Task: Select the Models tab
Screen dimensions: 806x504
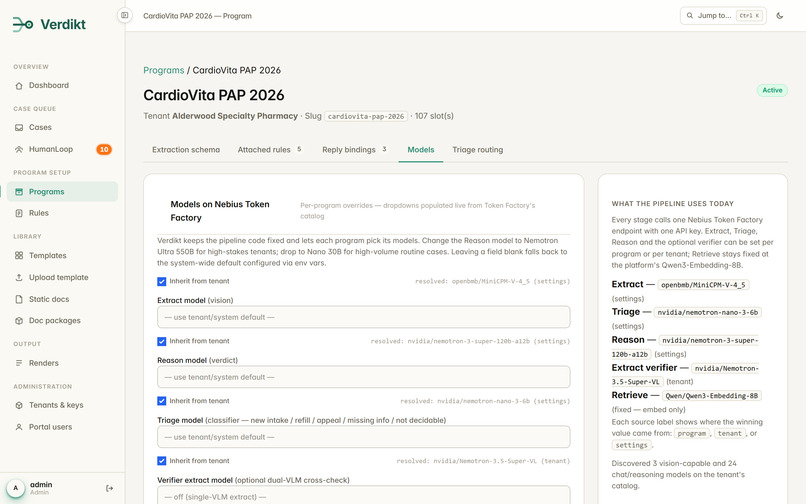Action: coord(420,150)
